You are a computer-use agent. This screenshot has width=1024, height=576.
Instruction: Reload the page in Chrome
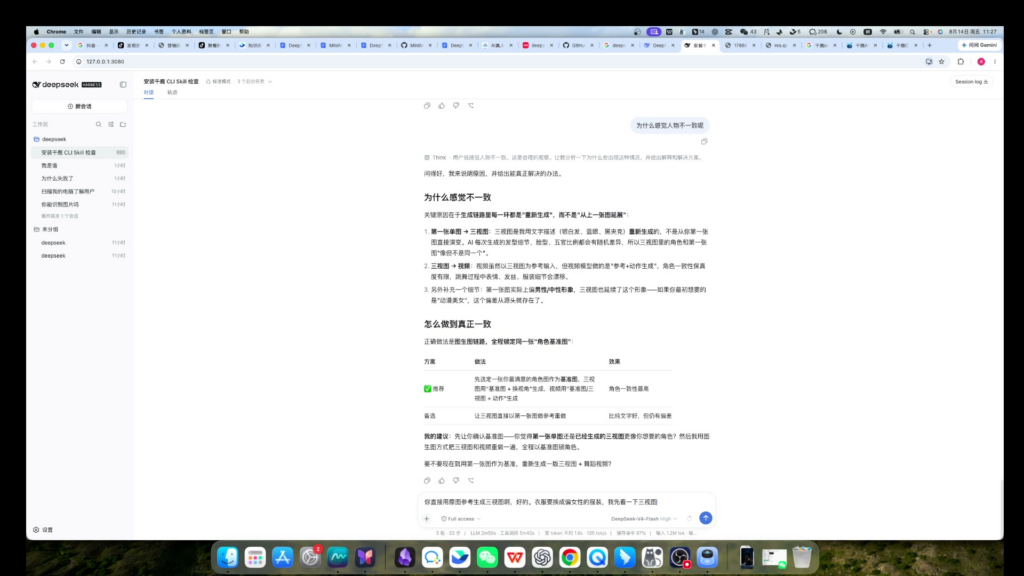click(x=62, y=61)
